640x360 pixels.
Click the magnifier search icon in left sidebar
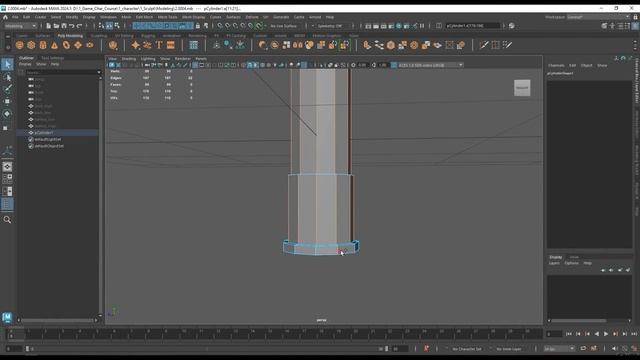click(7, 220)
